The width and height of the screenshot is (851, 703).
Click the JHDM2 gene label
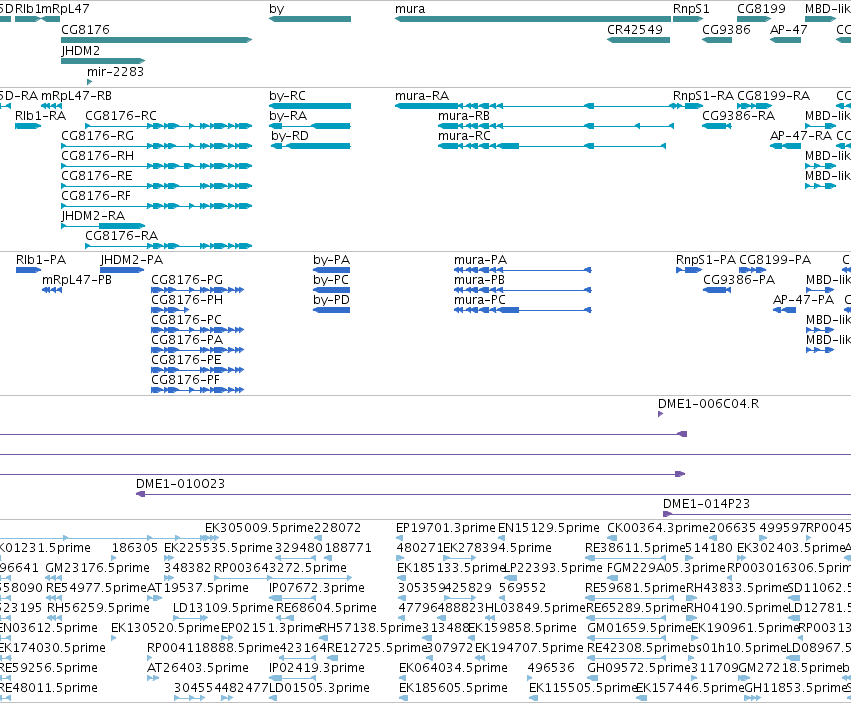[80, 50]
